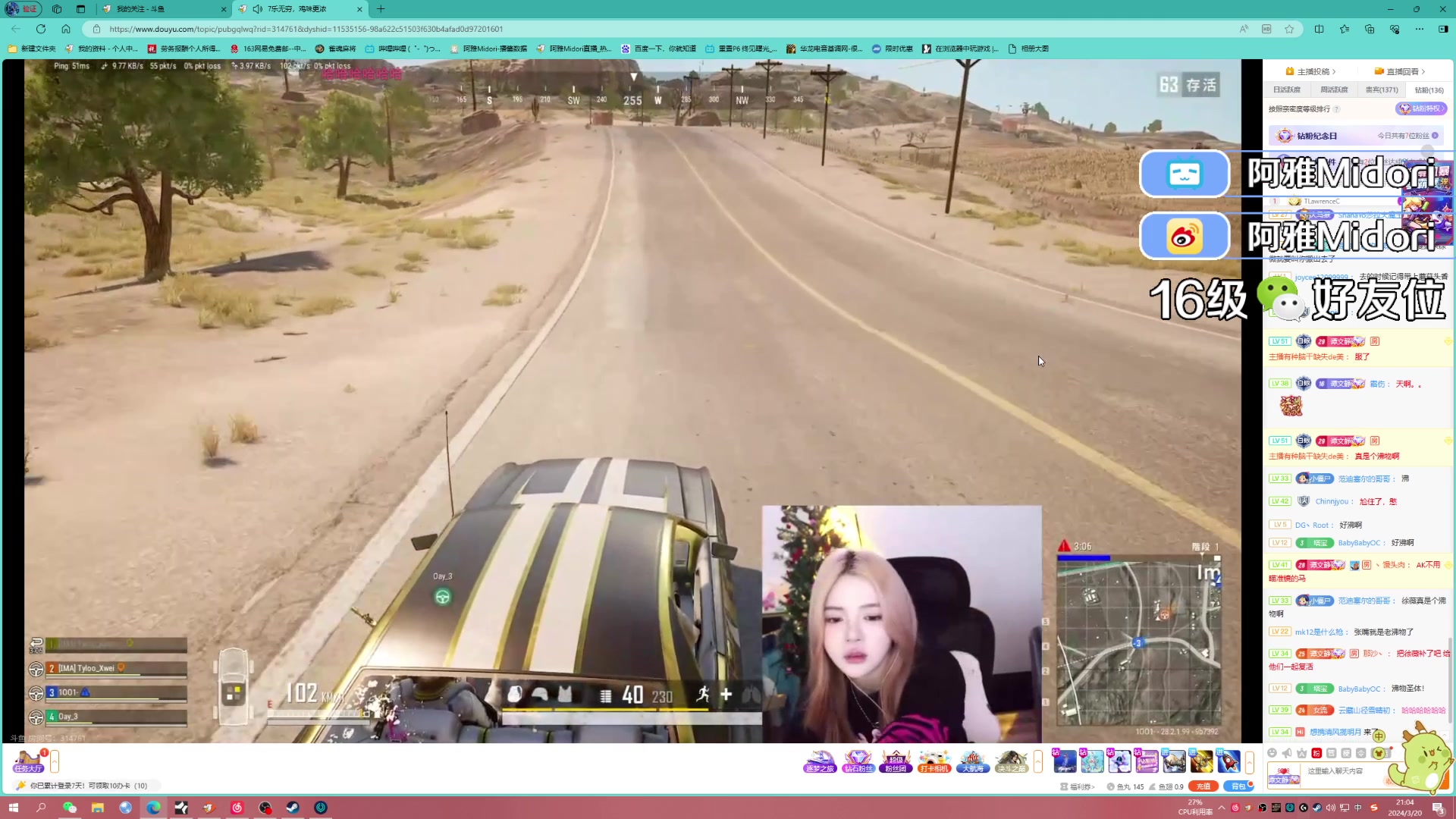Click chat user Chinnjyou name
Viewport: 1456px width, 819px height.
click(x=1332, y=501)
